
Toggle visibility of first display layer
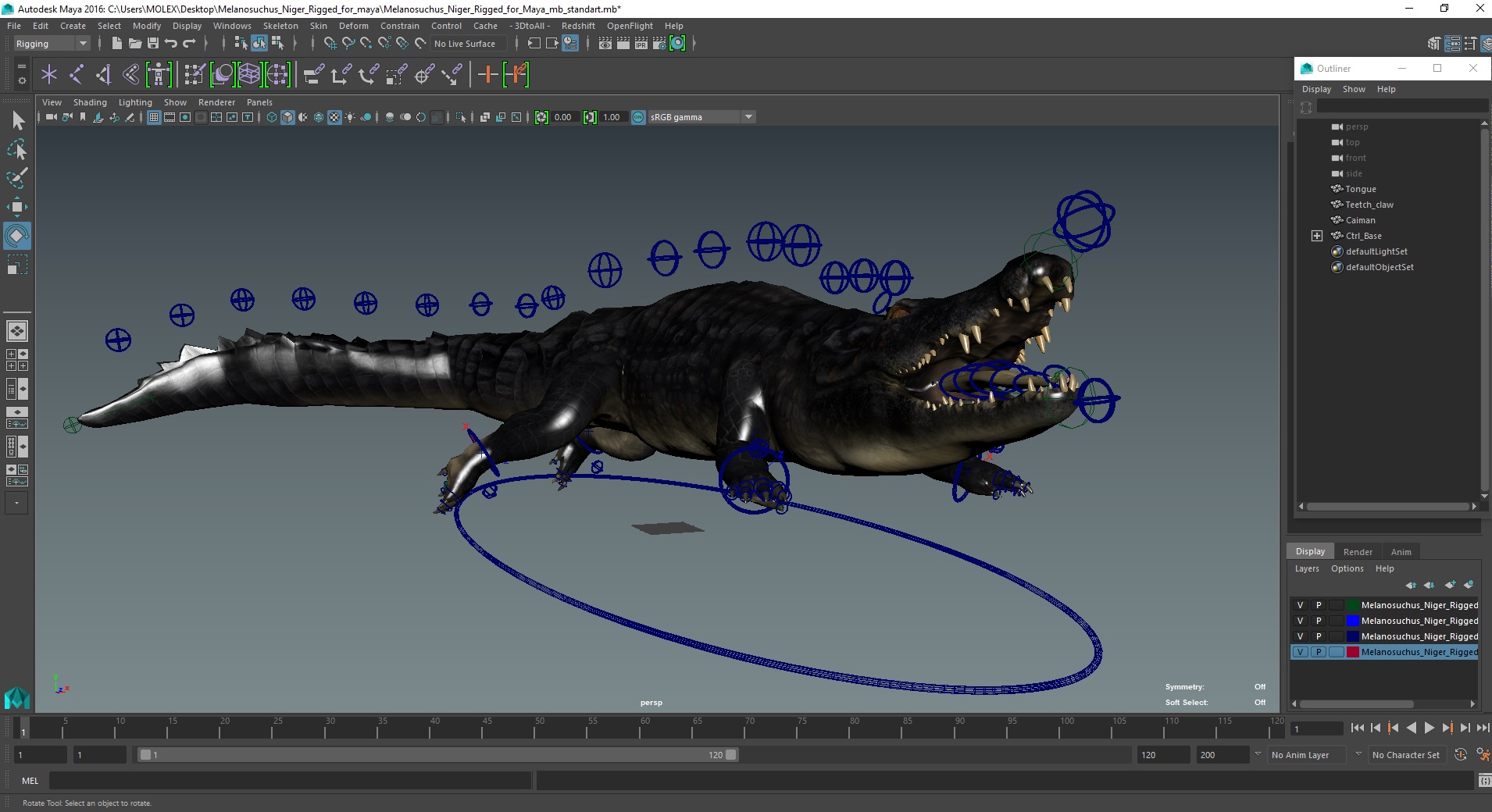point(1301,605)
